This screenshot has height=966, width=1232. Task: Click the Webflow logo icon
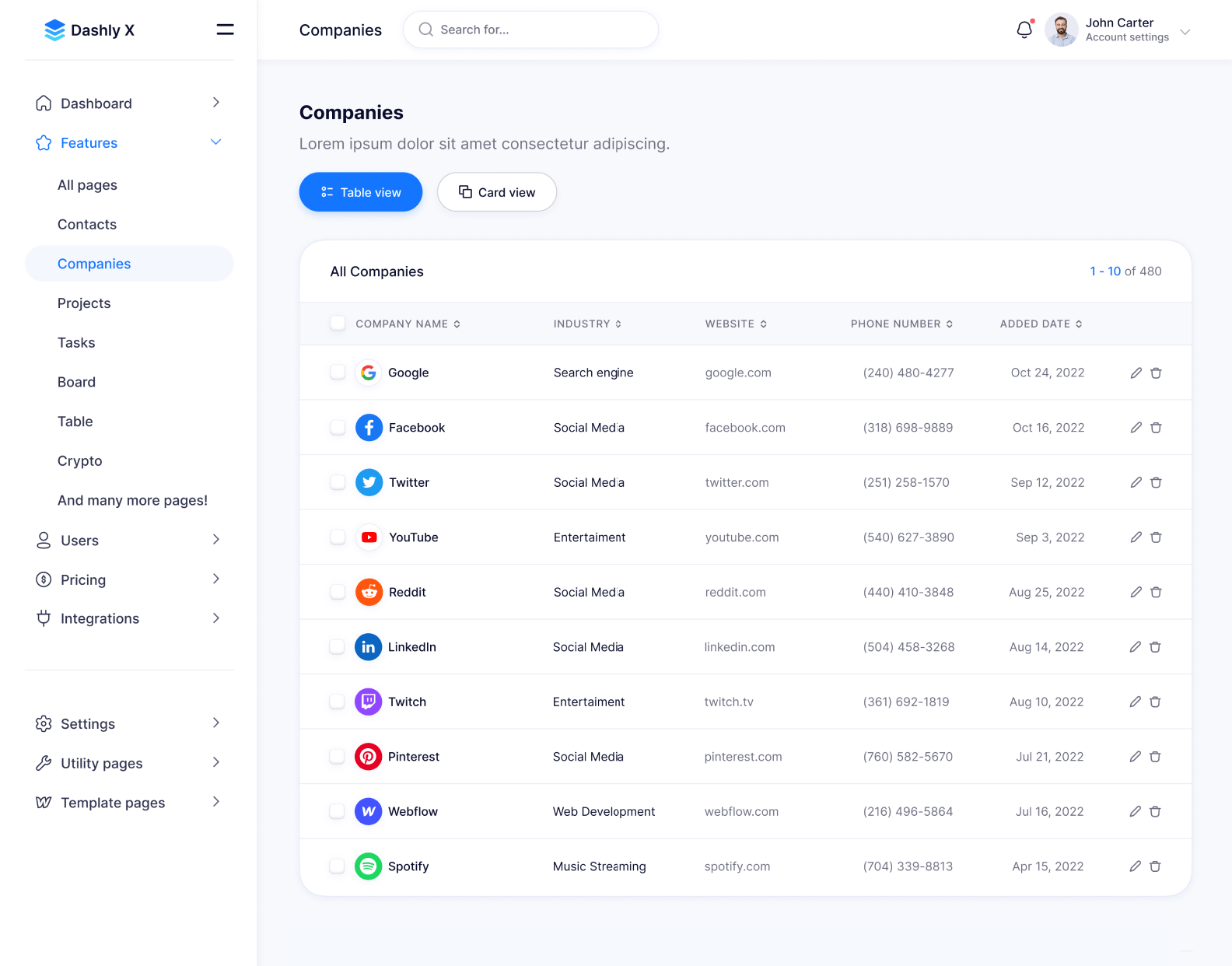pos(368,811)
